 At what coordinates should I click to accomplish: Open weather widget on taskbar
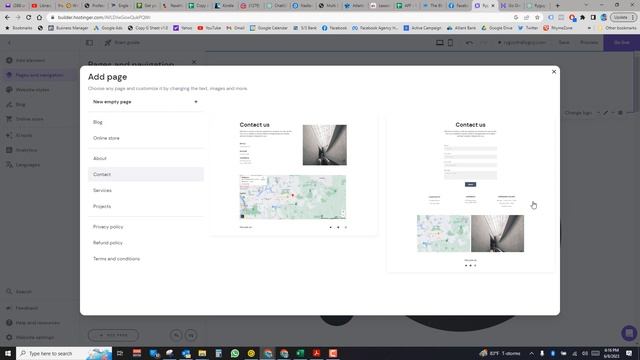pos(501,353)
